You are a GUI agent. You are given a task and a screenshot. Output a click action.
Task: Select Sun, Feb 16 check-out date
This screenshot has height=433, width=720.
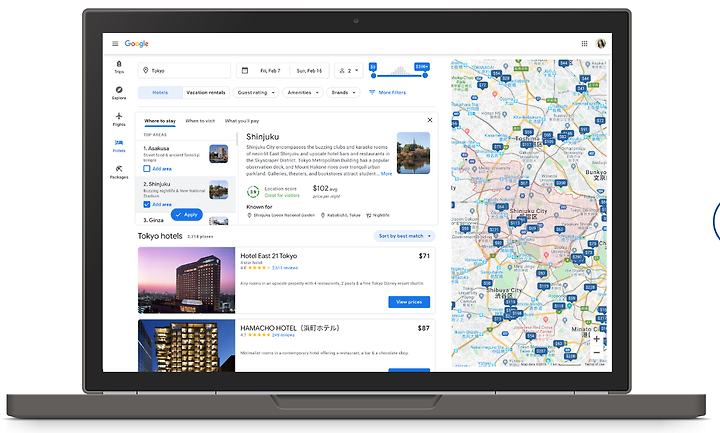(309, 71)
